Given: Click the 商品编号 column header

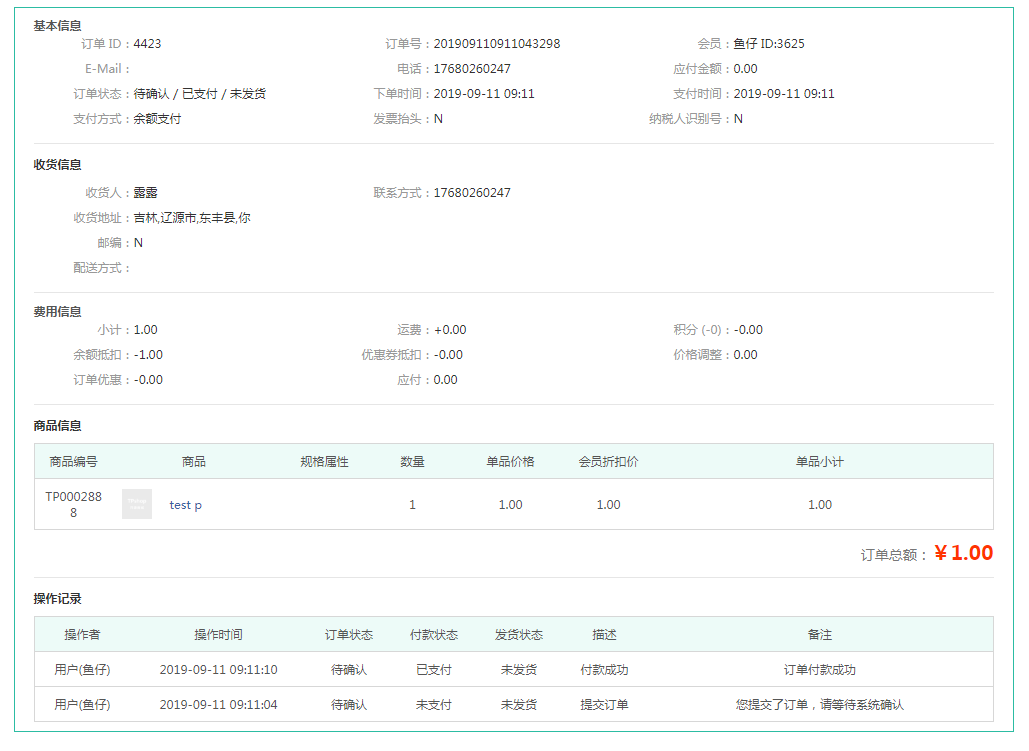Looking at the screenshot, I should [x=73, y=461].
